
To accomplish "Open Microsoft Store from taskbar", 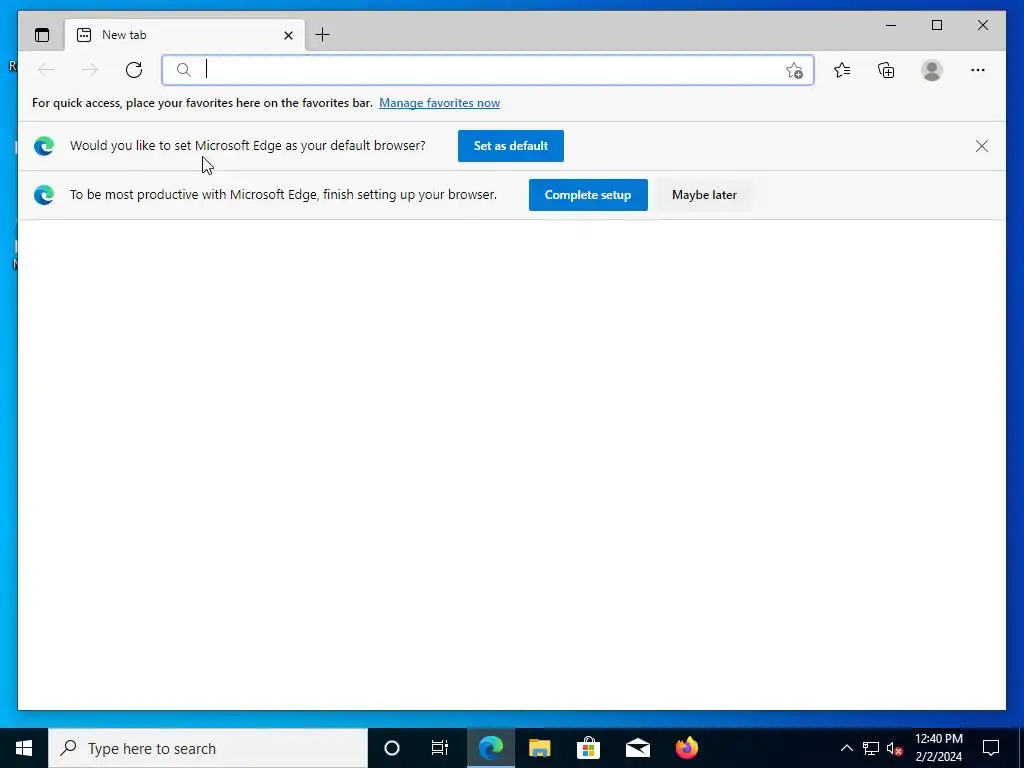I will pyautogui.click(x=588, y=748).
